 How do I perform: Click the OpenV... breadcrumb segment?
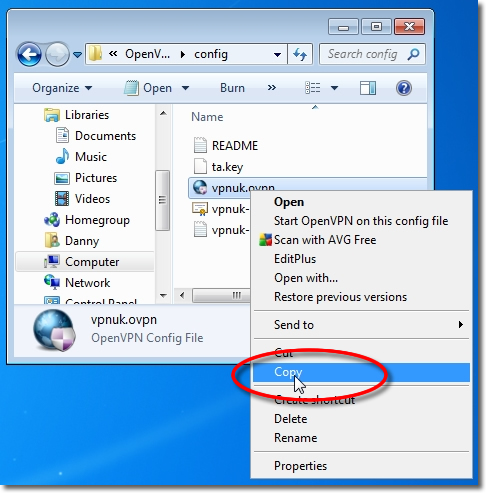point(147,54)
